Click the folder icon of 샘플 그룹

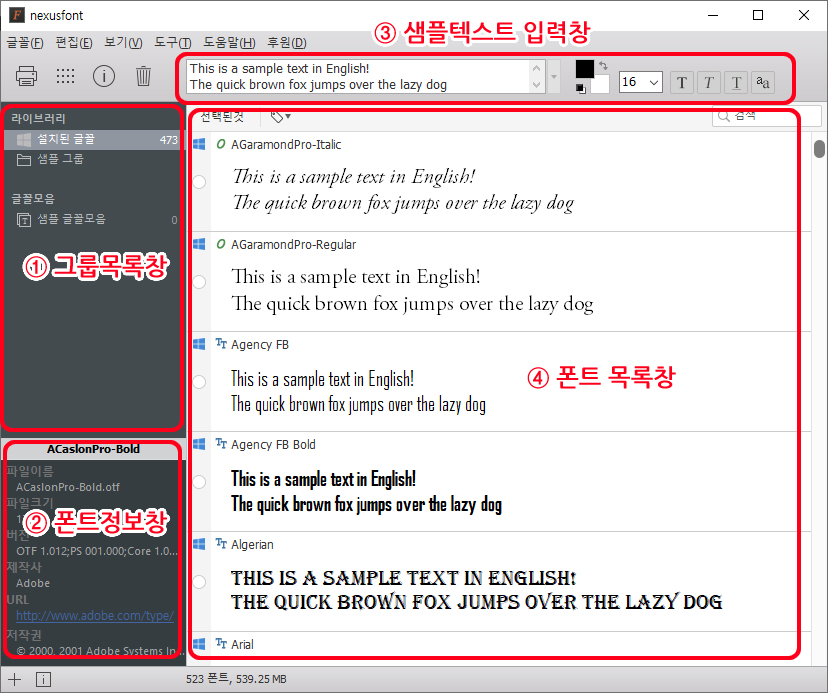24,160
